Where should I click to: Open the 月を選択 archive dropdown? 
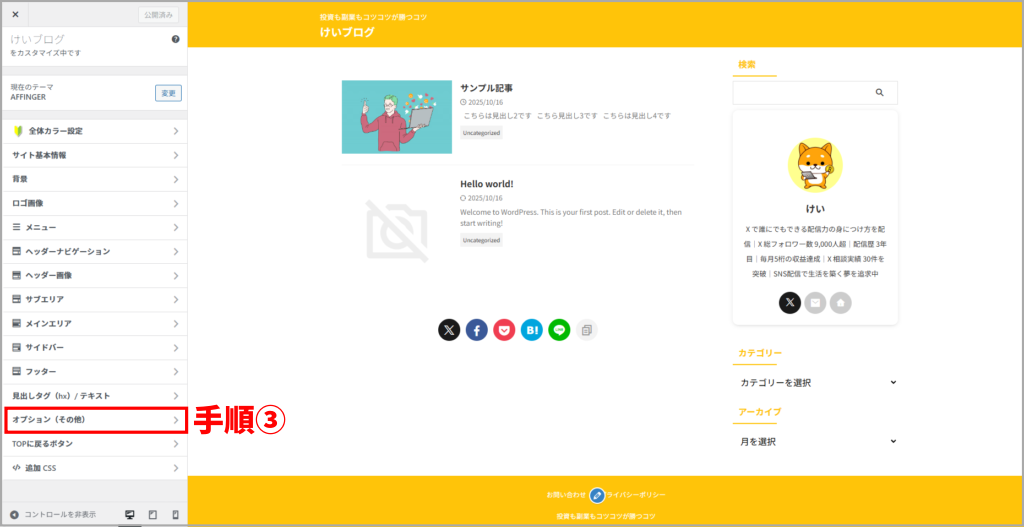tap(816, 441)
